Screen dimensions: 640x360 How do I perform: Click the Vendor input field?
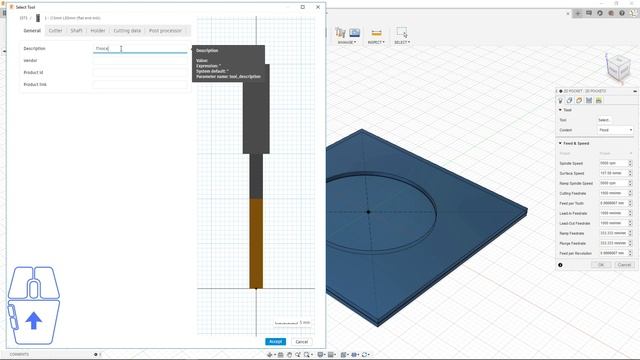(140, 60)
